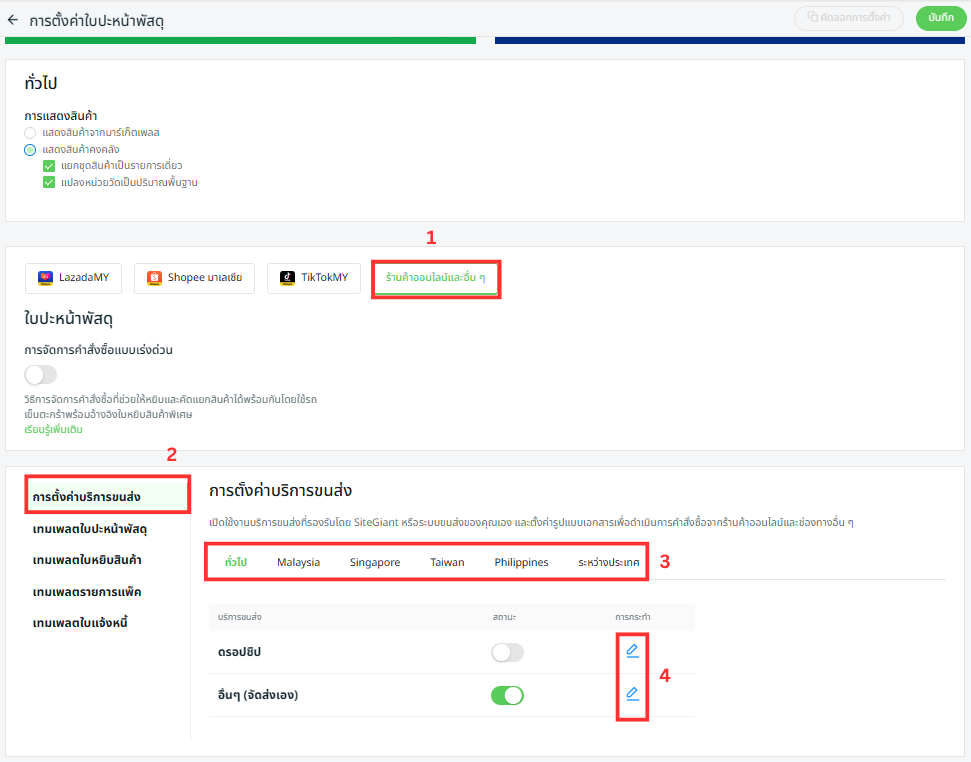Click the green บันทึก save button
Image resolution: width=971 pixels, height=762 pixels.
[x=940, y=18]
